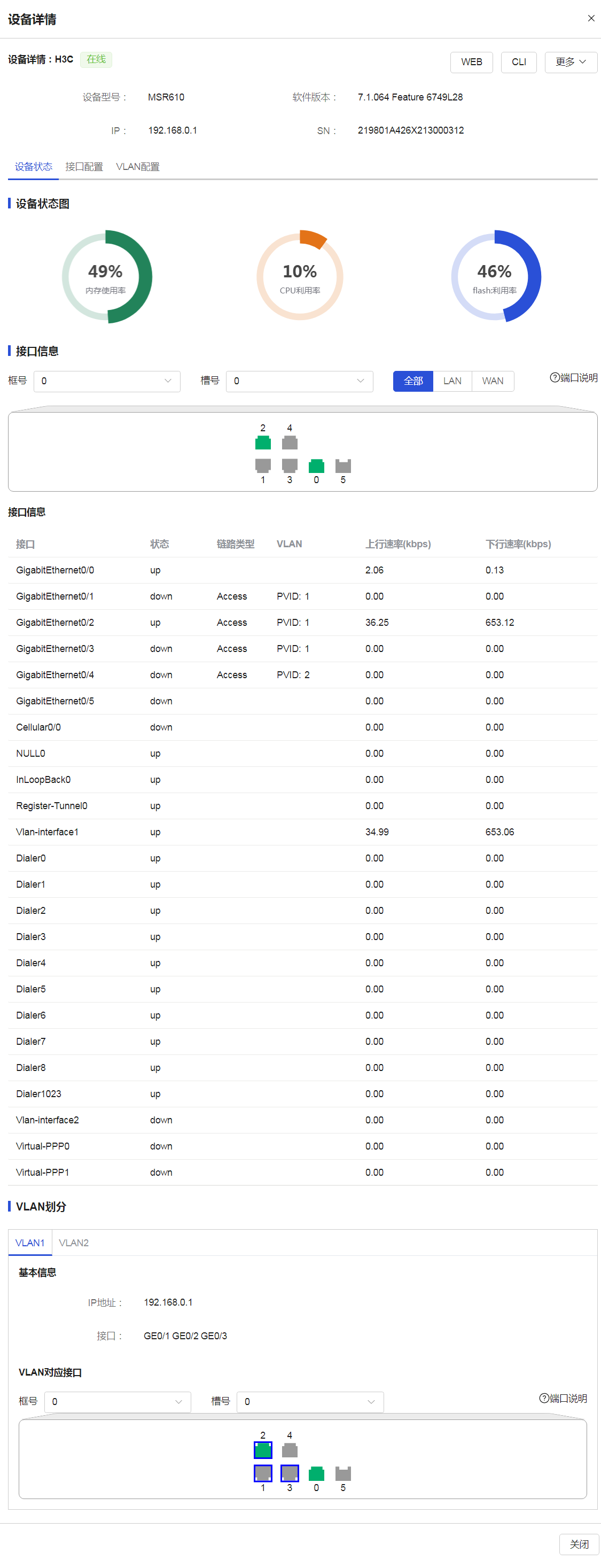
Task: Click gray port 4 in interface panel
Action: (x=290, y=443)
